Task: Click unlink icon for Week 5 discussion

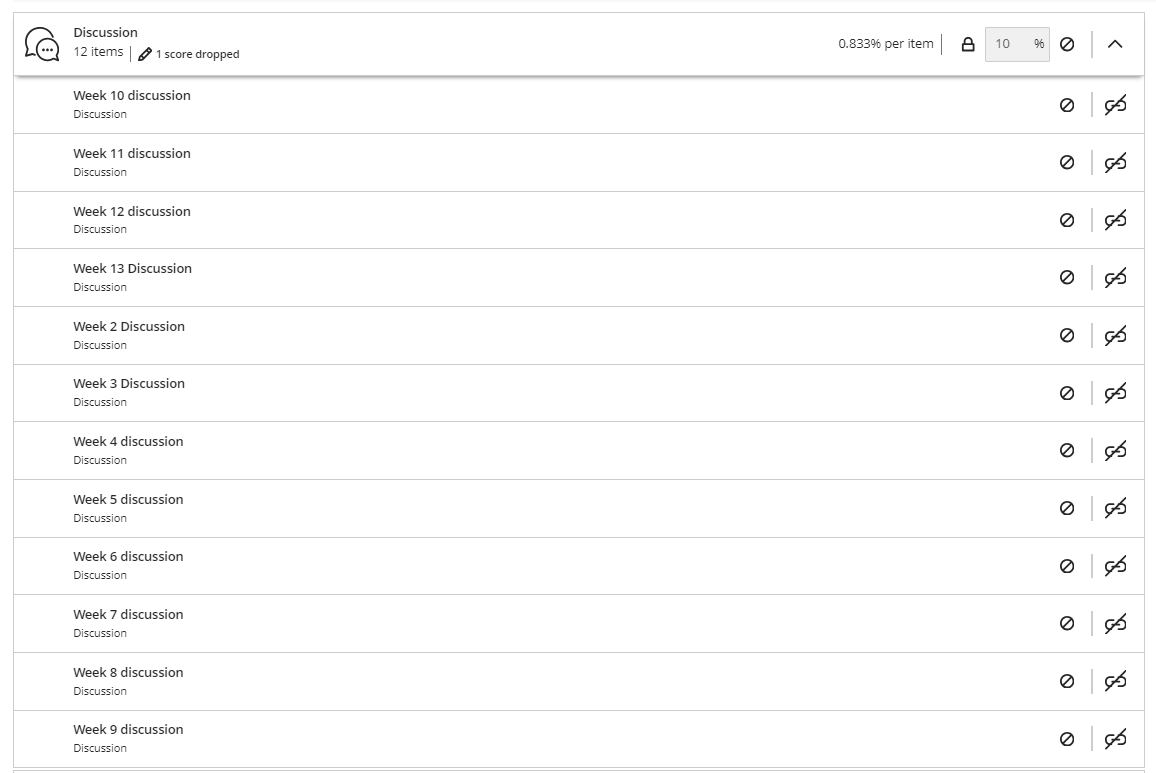Action: (x=1115, y=508)
